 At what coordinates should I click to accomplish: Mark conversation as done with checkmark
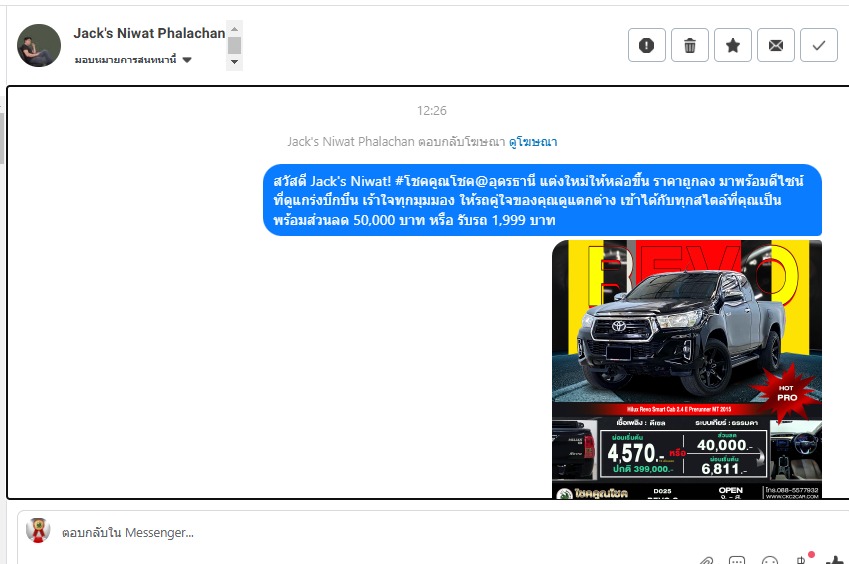coord(818,45)
